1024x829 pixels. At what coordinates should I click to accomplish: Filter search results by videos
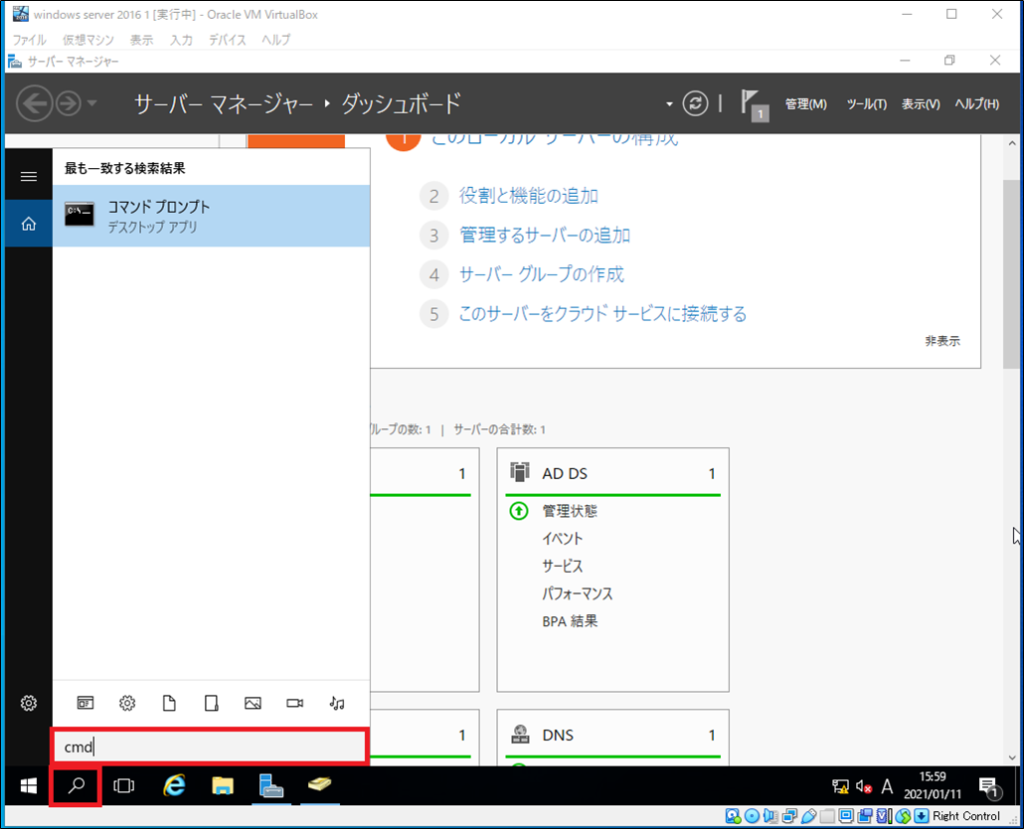click(295, 703)
